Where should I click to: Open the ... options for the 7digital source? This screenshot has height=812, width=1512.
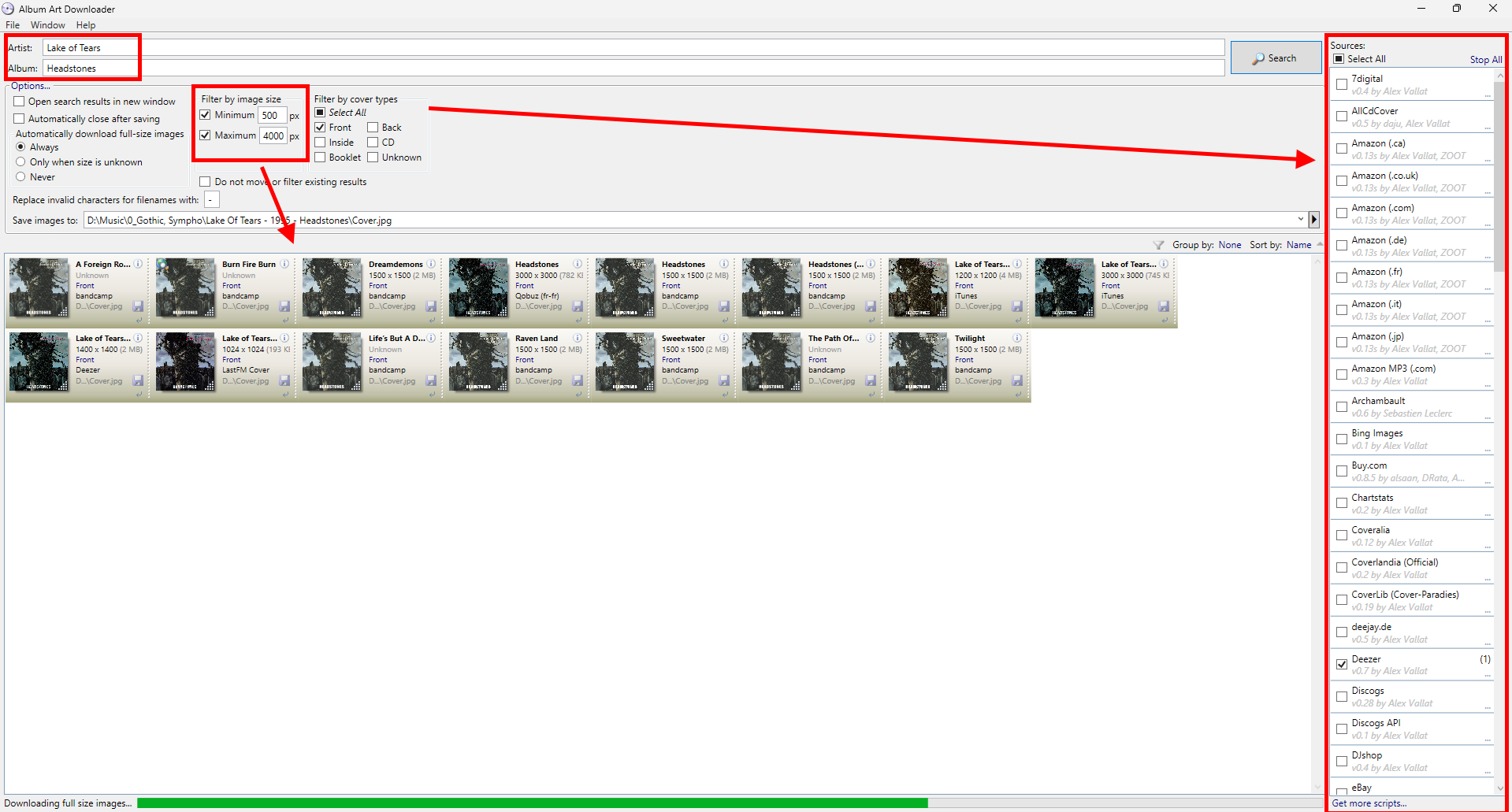click(1488, 95)
